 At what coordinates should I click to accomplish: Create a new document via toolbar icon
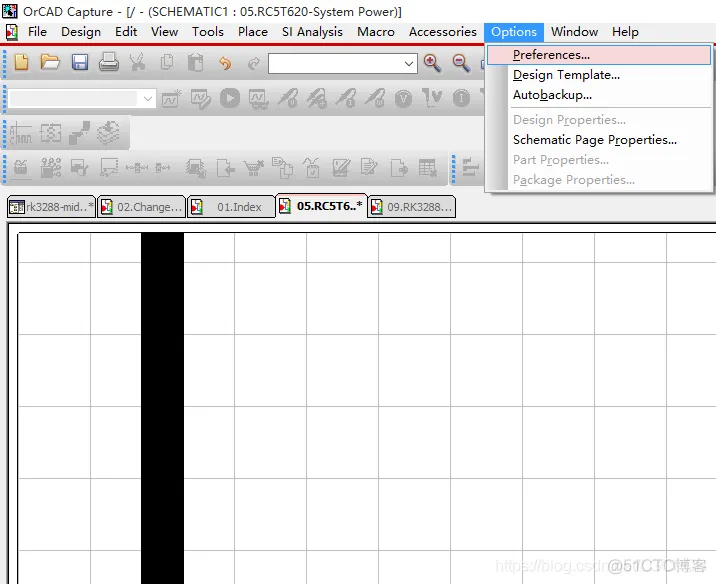tap(21, 62)
